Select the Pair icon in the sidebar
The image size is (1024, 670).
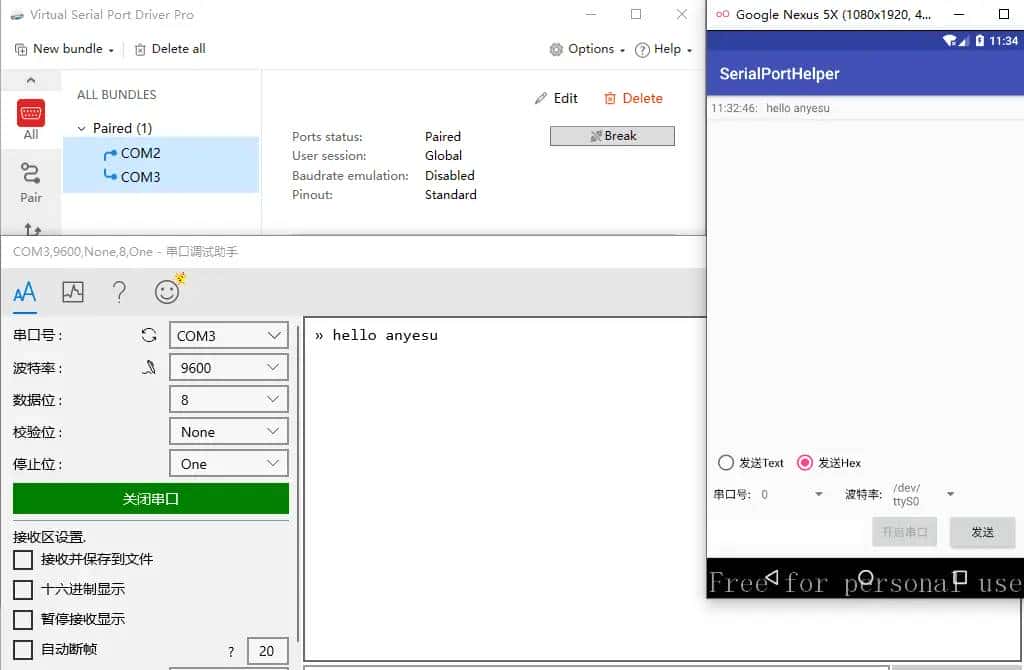pos(31,181)
